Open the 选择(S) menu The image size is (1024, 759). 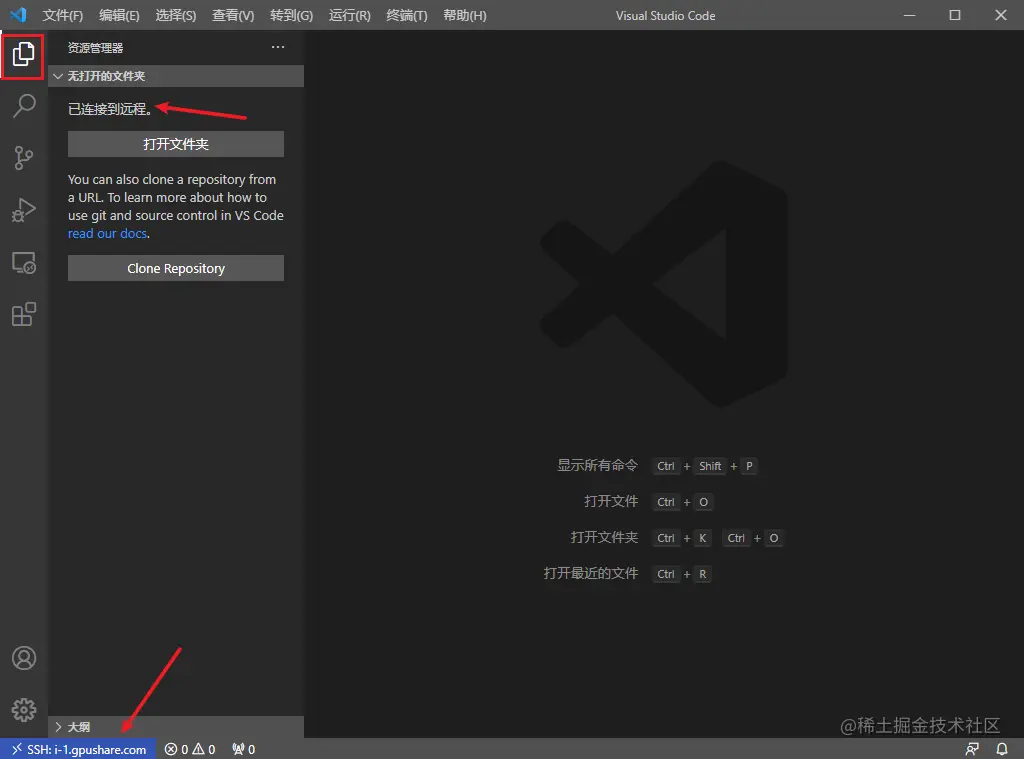[x=176, y=15]
